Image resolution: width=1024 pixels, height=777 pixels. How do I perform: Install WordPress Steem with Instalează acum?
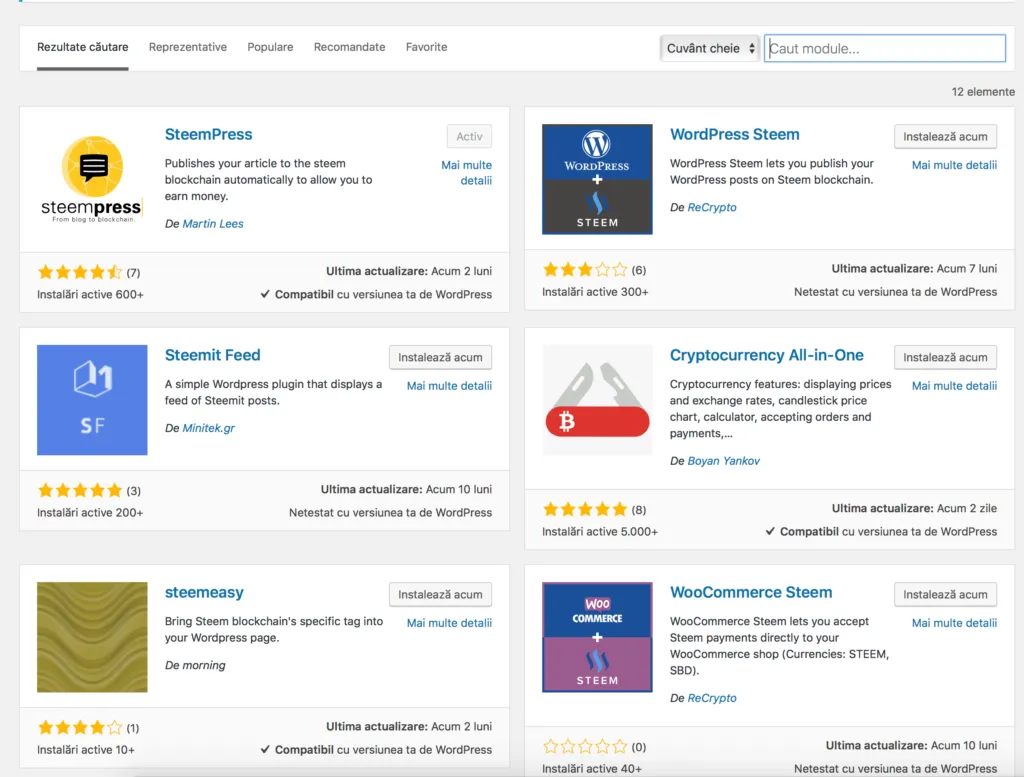pos(945,136)
